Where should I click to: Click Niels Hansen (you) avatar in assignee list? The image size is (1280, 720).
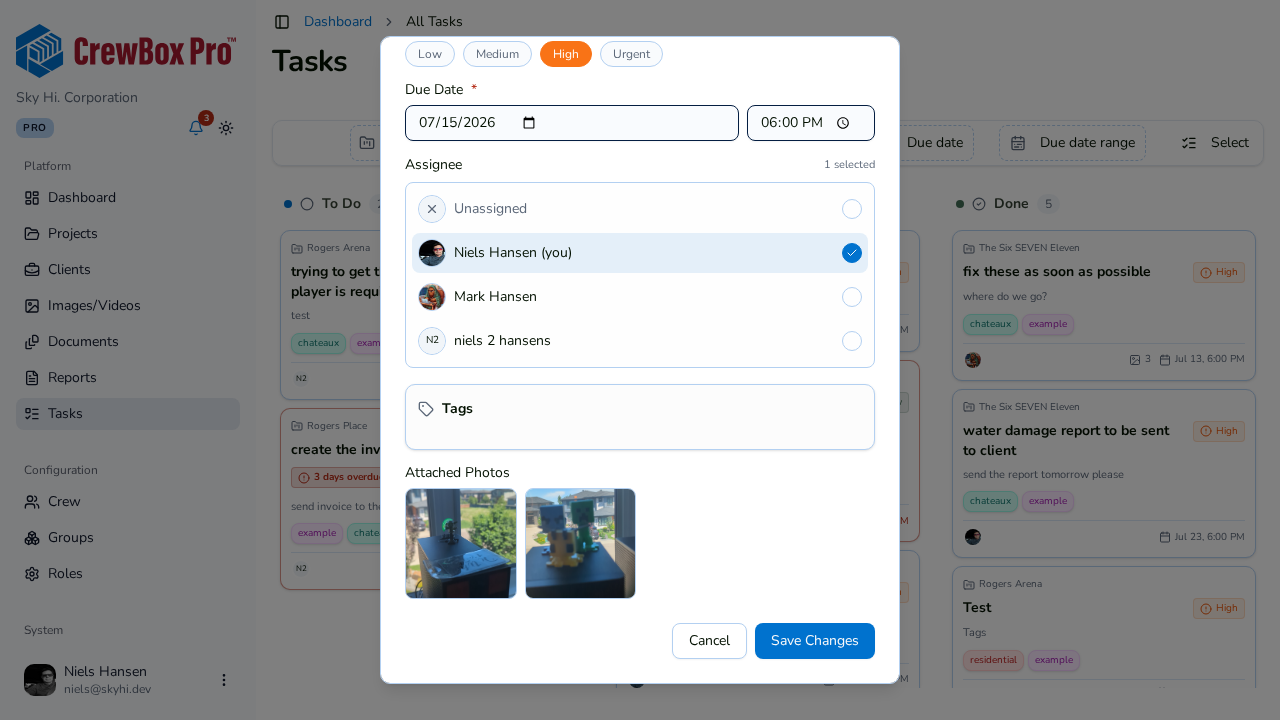click(432, 253)
